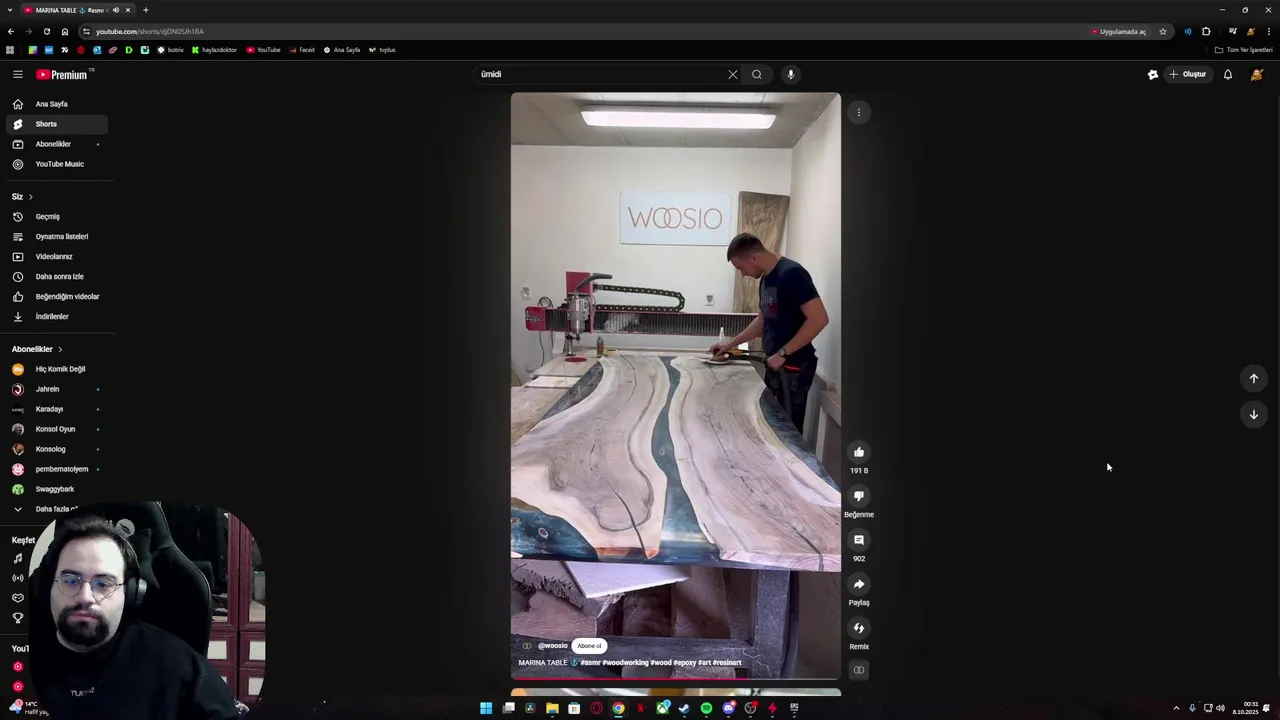Open Hiç Komik Değil channel

pyautogui.click(x=56, y=369)
